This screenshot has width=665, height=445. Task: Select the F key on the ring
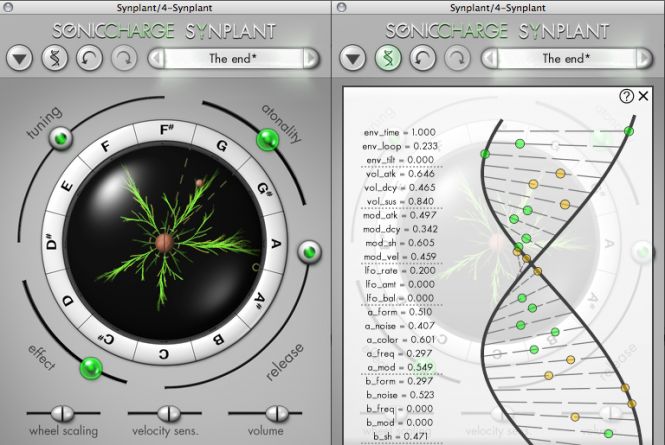106,147
